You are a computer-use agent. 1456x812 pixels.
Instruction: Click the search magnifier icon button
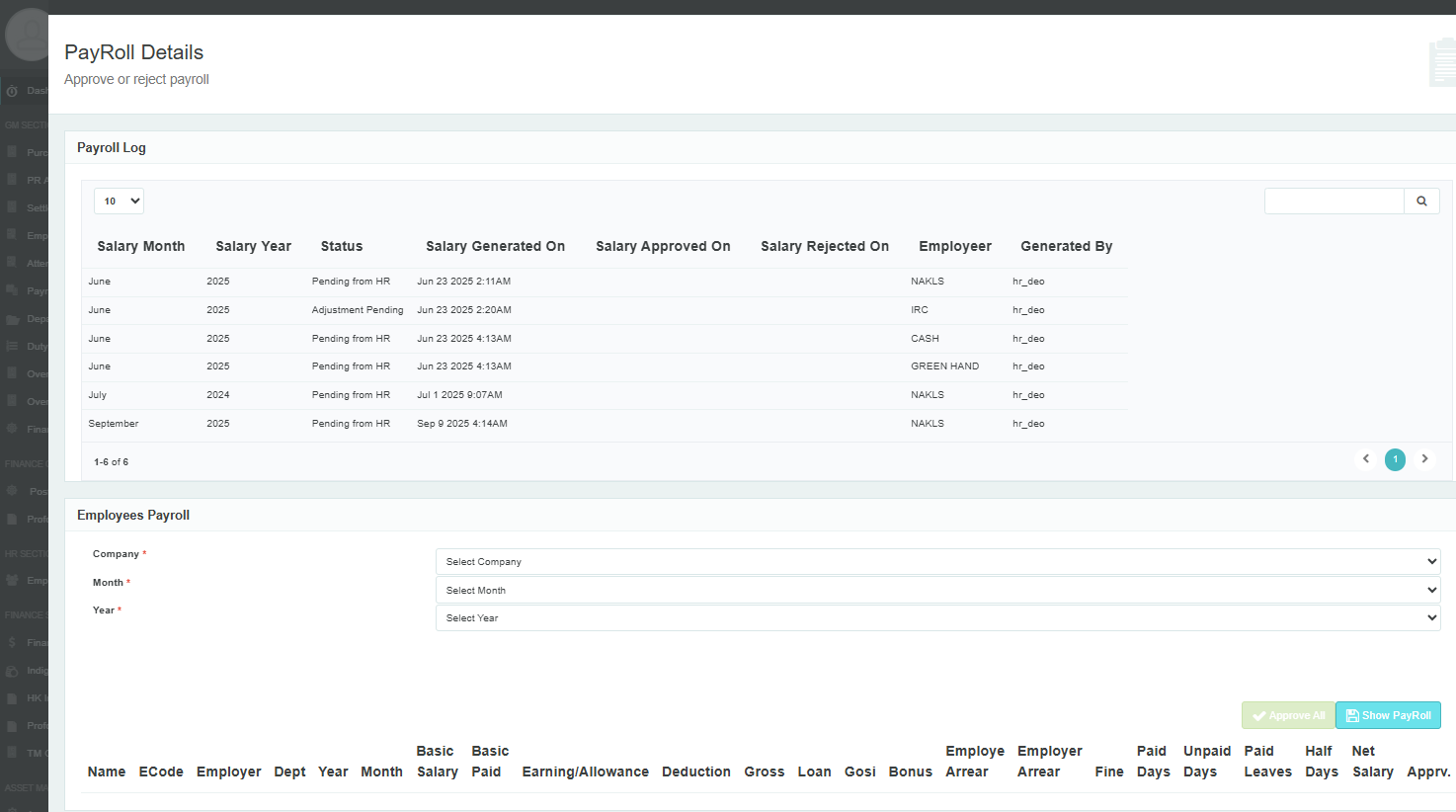[x=1421, y=202]
